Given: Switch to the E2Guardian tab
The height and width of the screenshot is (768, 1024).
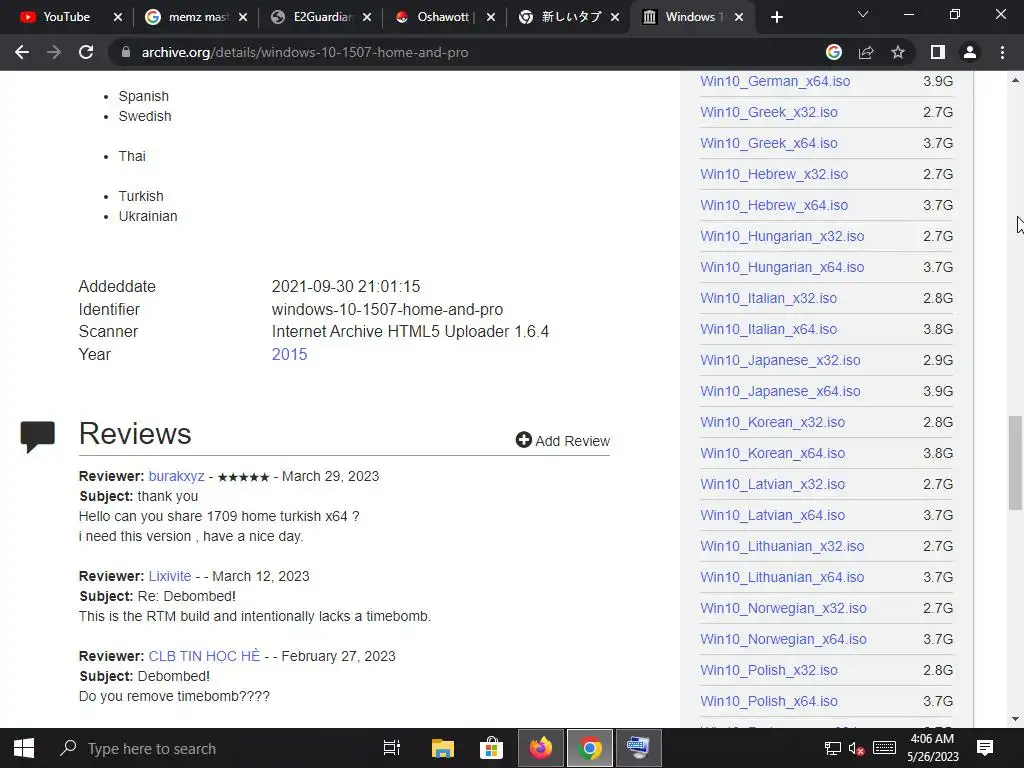Looking at the screenshot, I should [320, 17].
